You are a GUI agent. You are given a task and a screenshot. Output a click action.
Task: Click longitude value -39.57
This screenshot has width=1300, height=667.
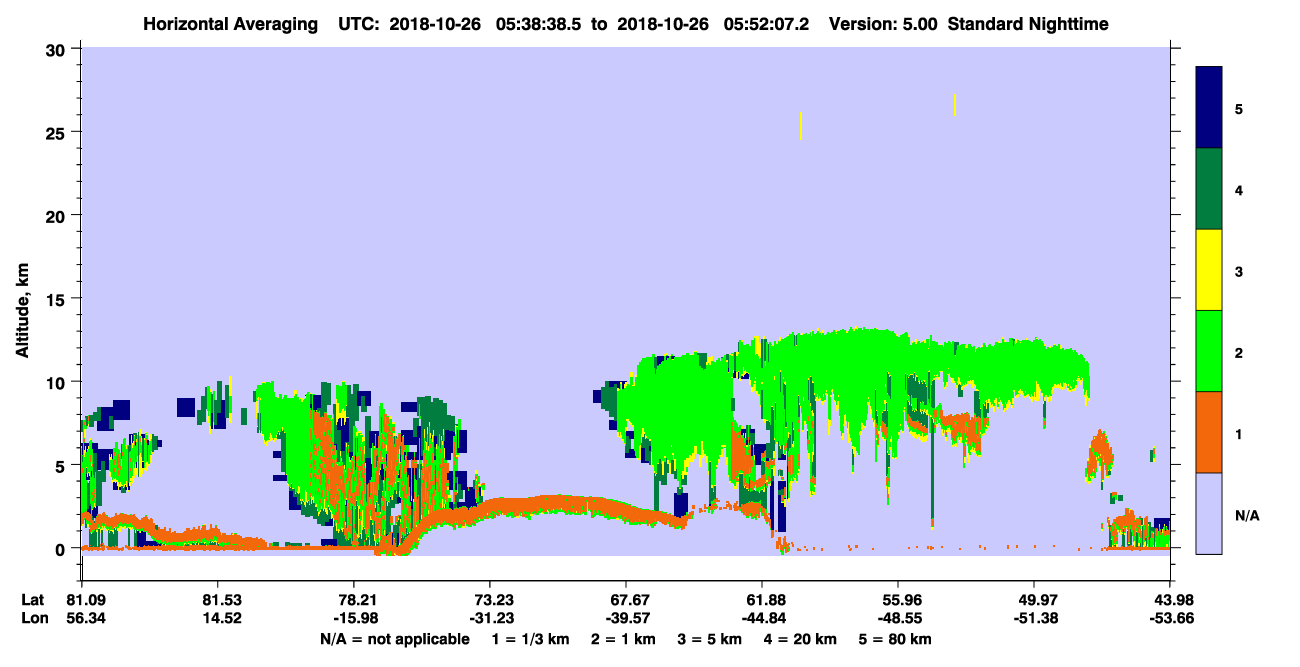[626, 619]
